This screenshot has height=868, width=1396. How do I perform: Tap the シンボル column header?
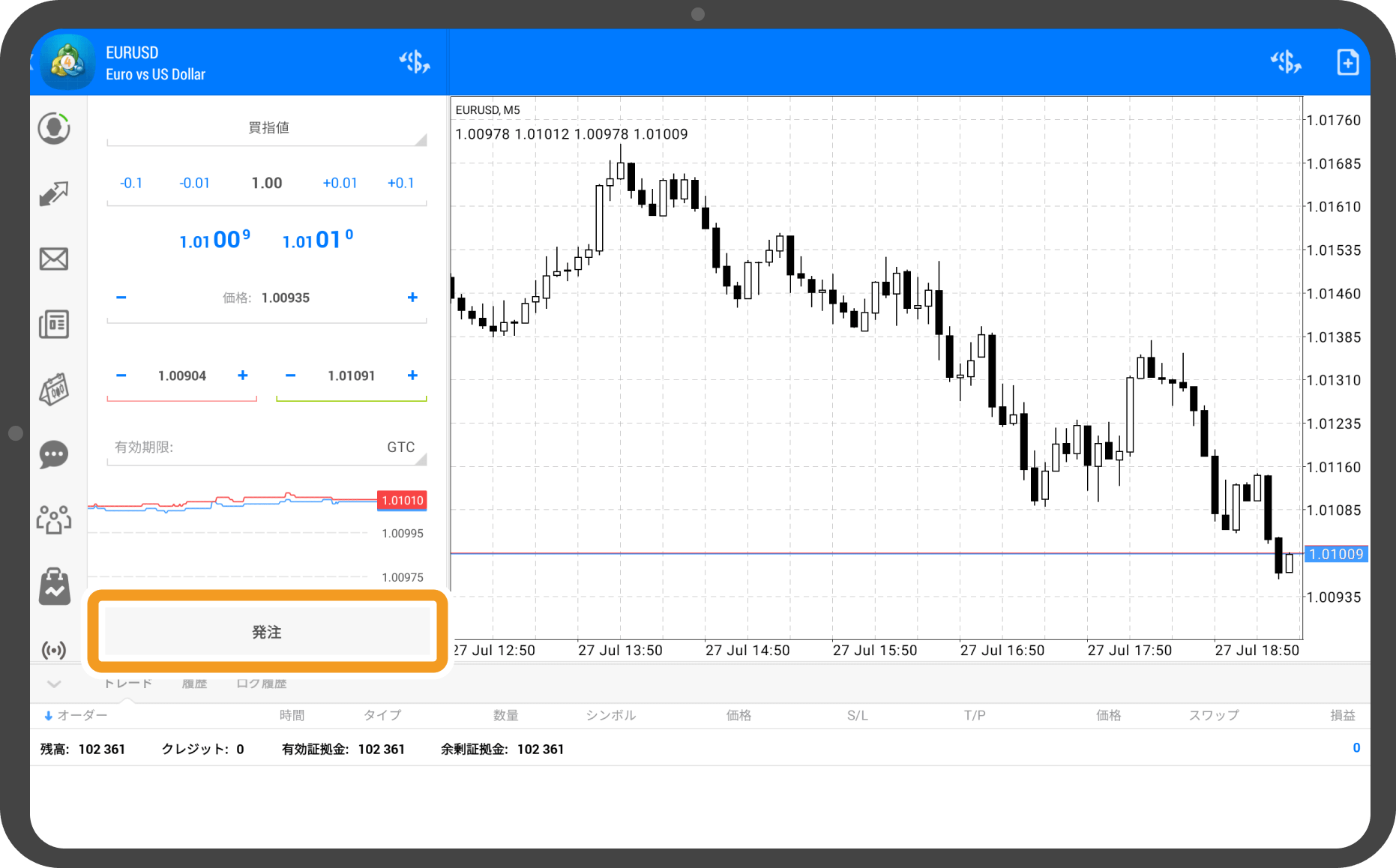611,716
